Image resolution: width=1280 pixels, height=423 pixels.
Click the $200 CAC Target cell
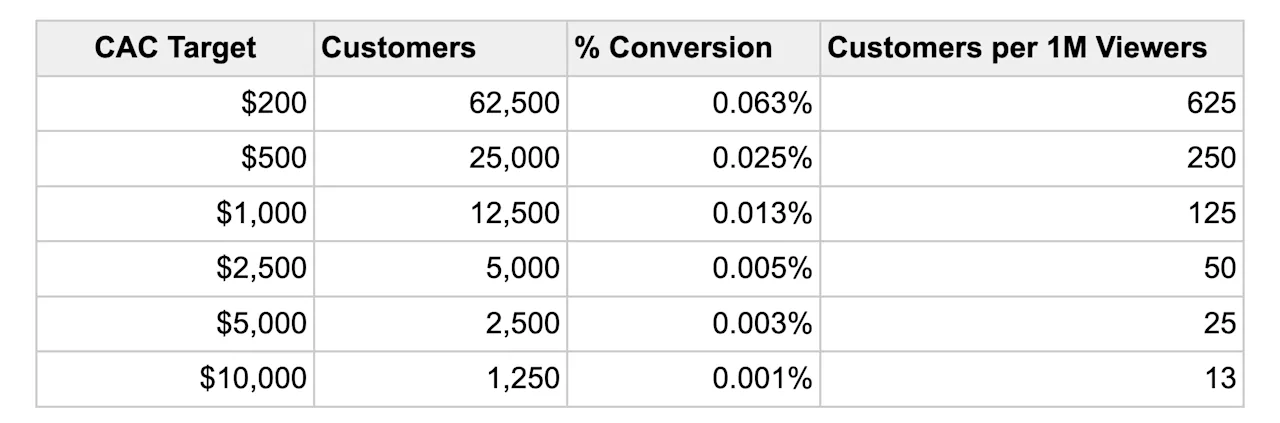[175, 103]
